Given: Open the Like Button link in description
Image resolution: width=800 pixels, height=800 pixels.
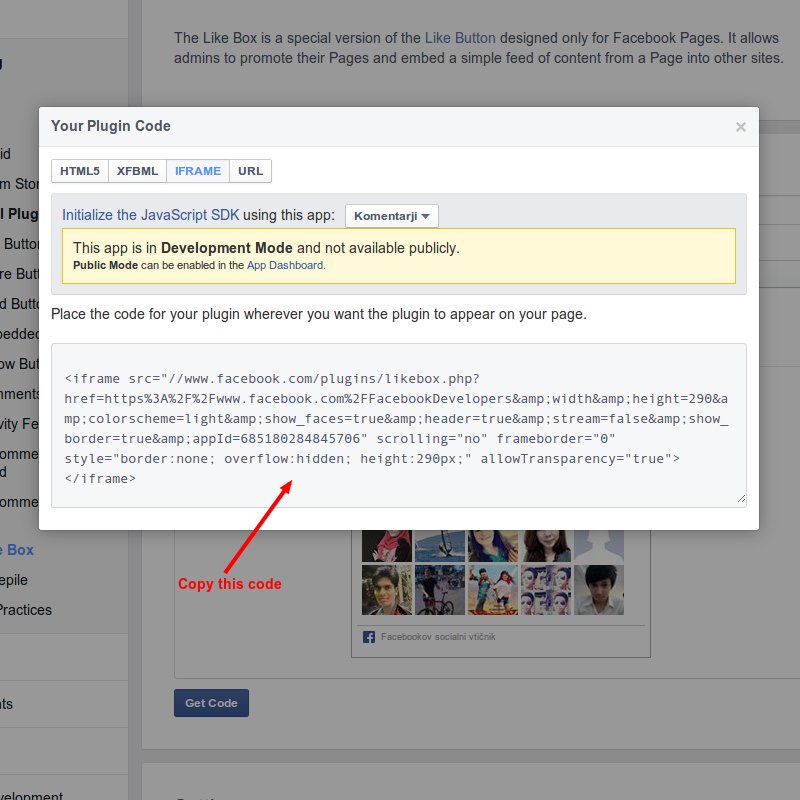Looking at the screenshot, I should tap(460, 38).
